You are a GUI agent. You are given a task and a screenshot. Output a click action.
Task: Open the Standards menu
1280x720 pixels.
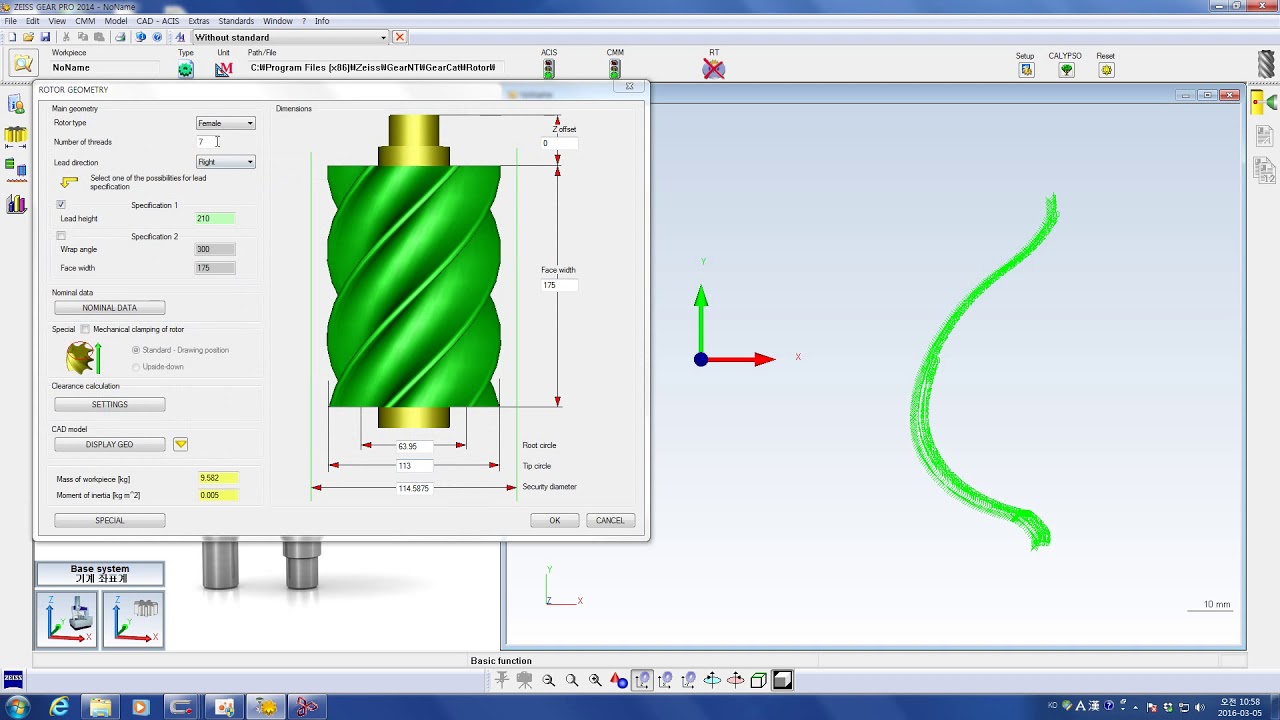pos(236,21)
